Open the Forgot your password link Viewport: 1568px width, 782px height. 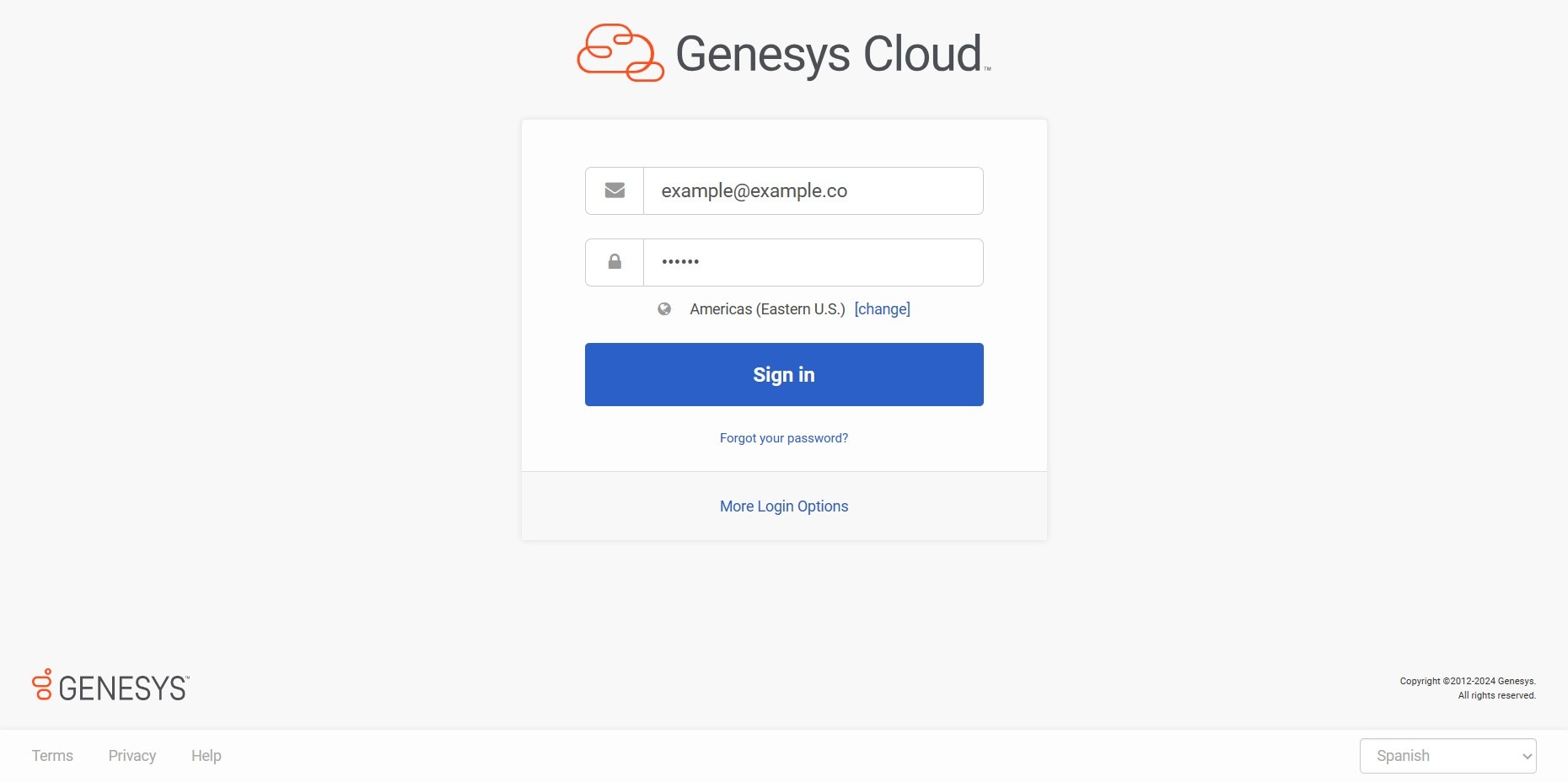coord(784,438)
